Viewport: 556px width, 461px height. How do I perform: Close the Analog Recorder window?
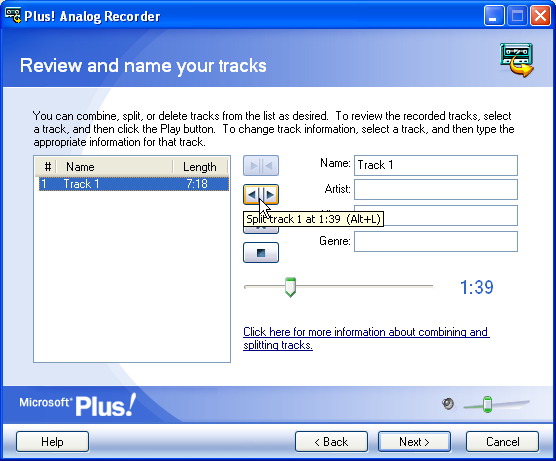(540, 16)
